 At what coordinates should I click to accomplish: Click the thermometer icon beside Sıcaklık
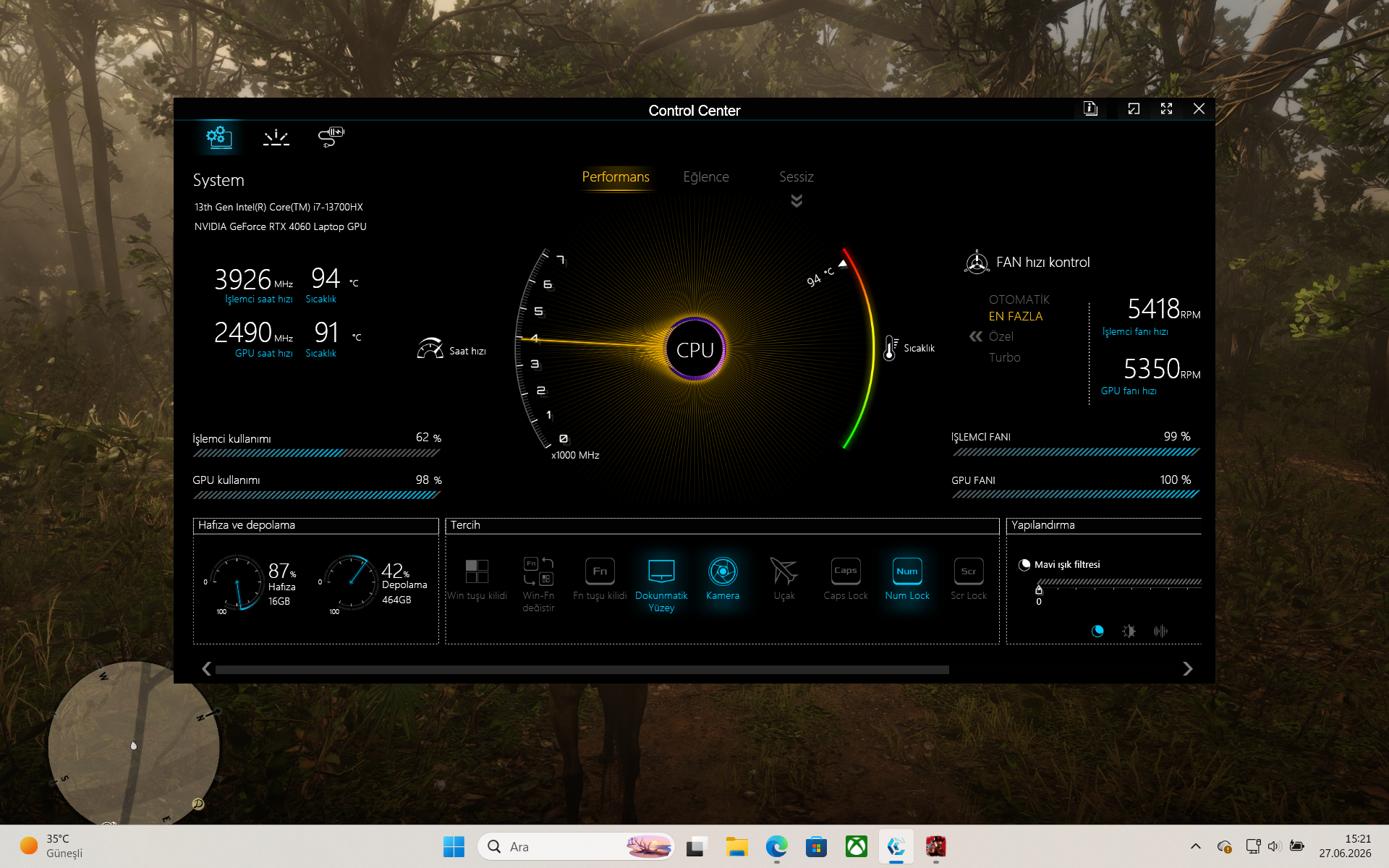(x=891, y=348)
